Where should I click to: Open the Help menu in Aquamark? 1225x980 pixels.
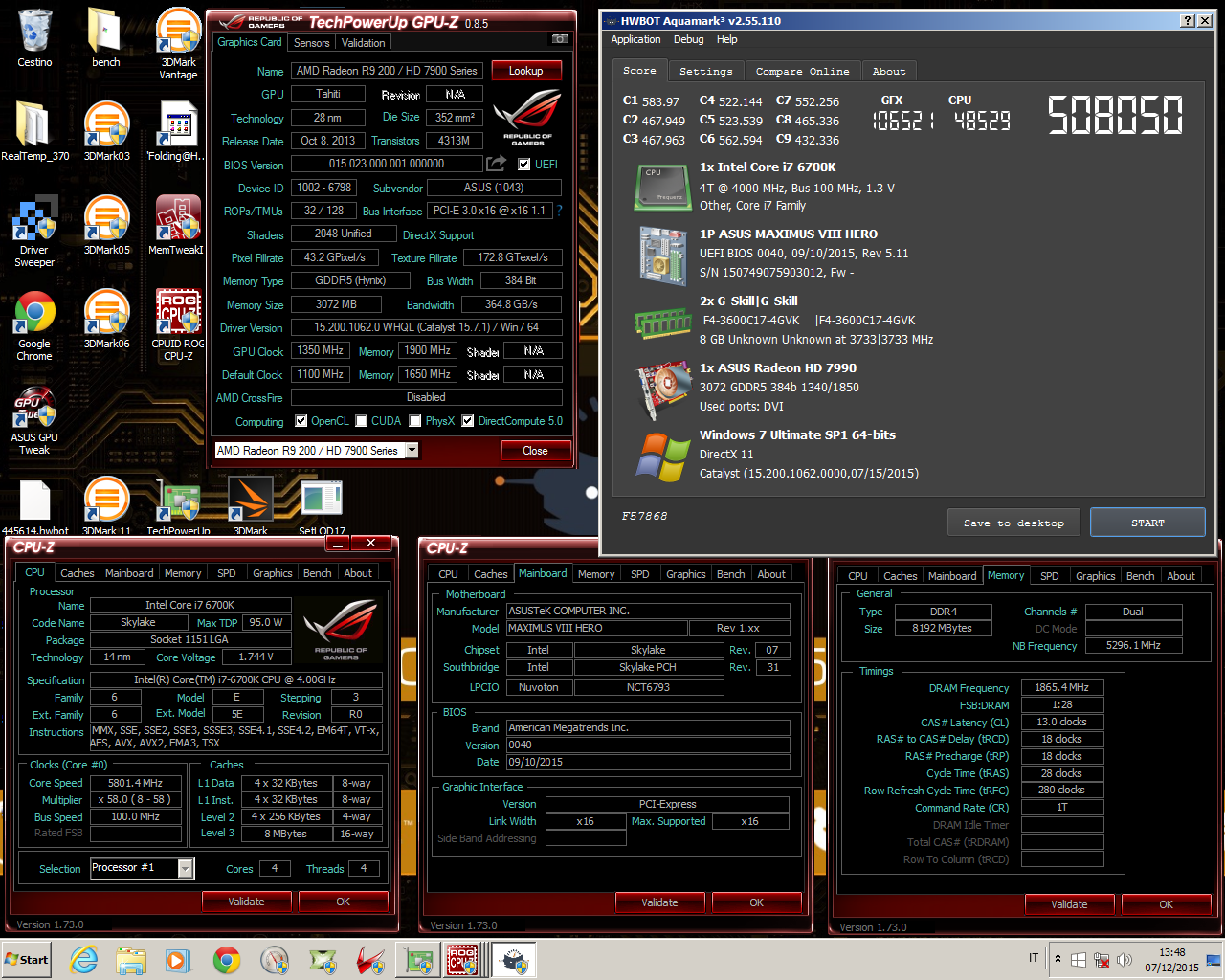click(727, 39)
